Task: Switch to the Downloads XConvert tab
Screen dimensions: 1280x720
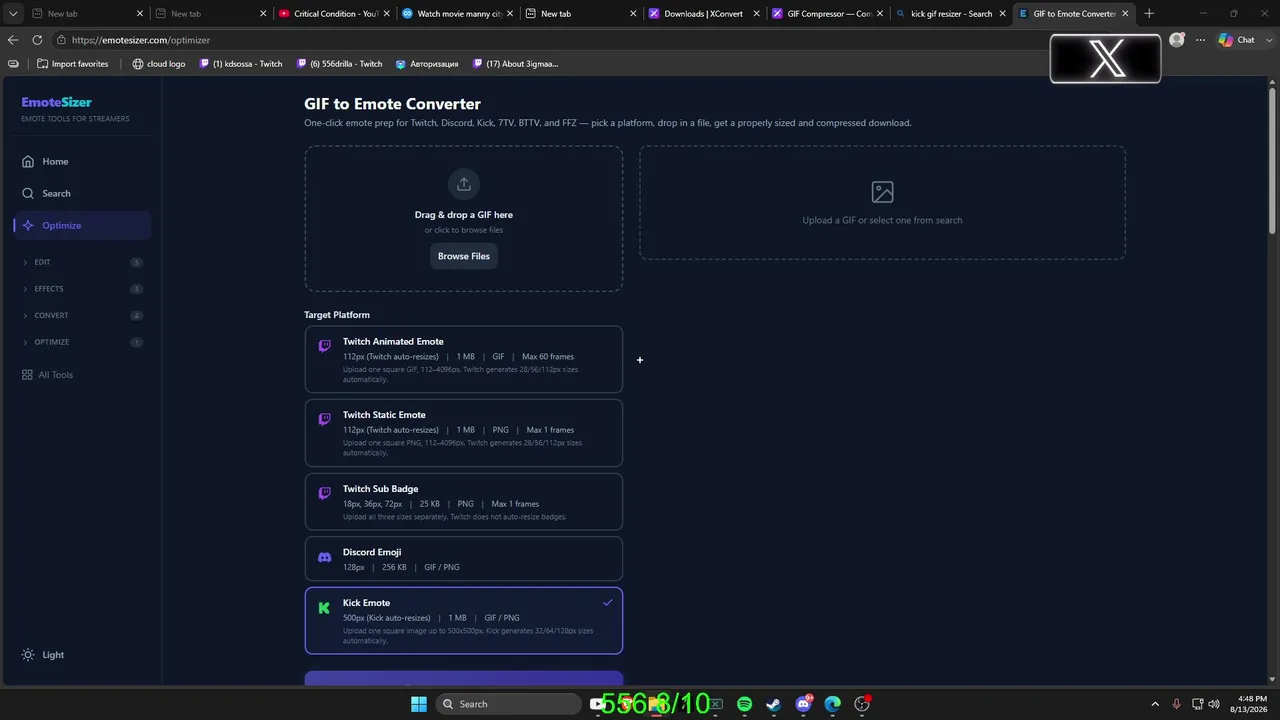Action: coord(703,14)
